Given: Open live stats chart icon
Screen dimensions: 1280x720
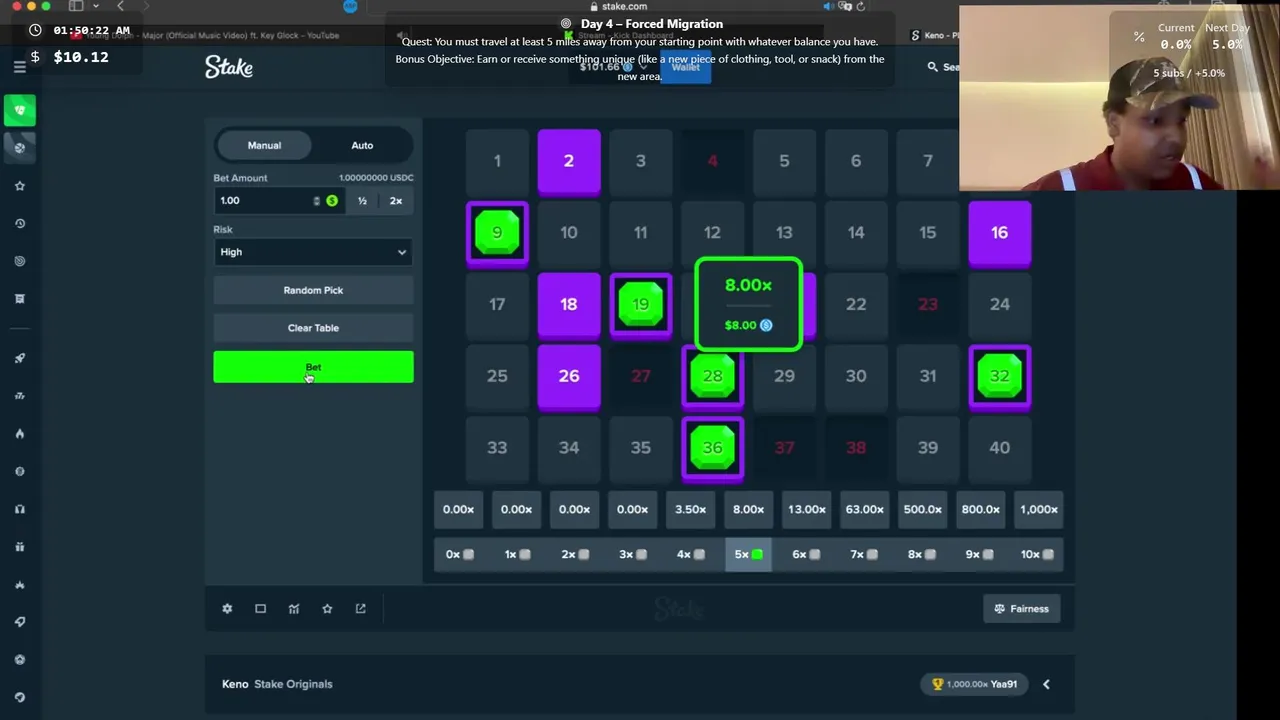Looking at the screenshot, I should [x=294, y=608].
